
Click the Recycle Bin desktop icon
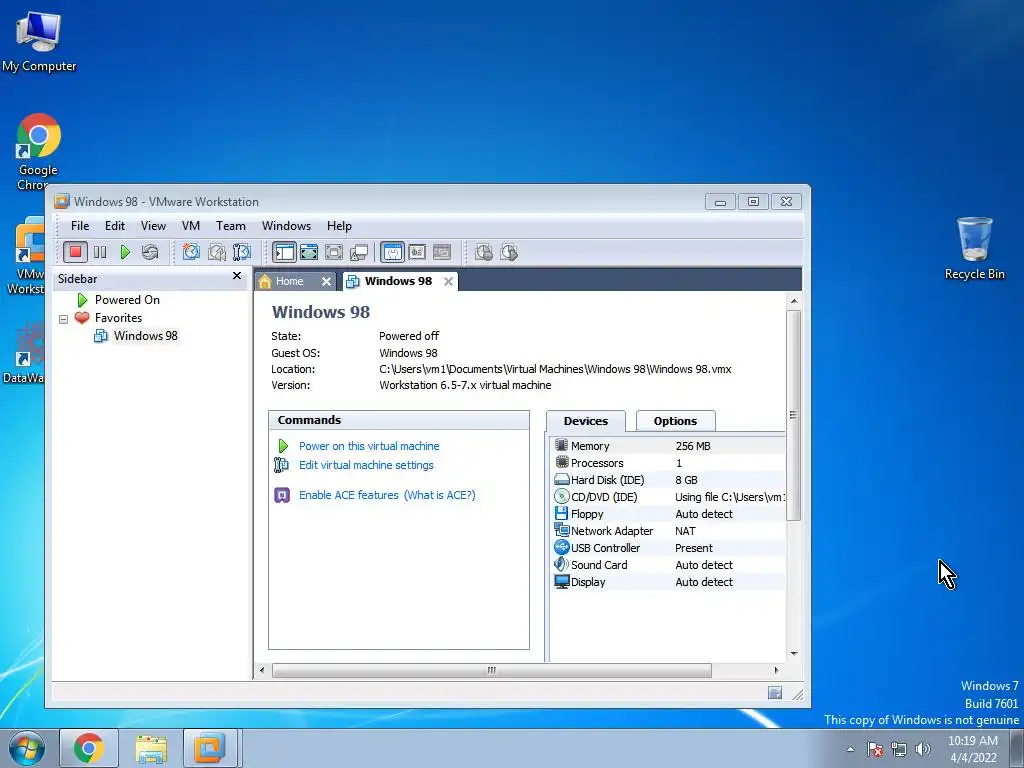point(974,248)
